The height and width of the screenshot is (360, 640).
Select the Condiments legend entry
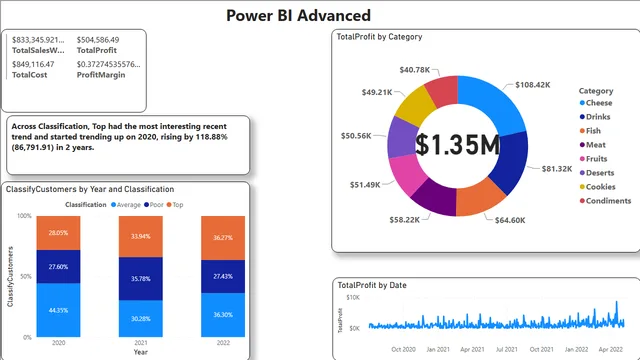[x=605, y=201]
